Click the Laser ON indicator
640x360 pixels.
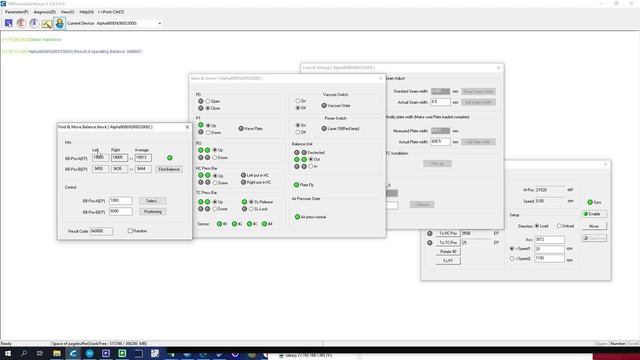pos(324,129)
